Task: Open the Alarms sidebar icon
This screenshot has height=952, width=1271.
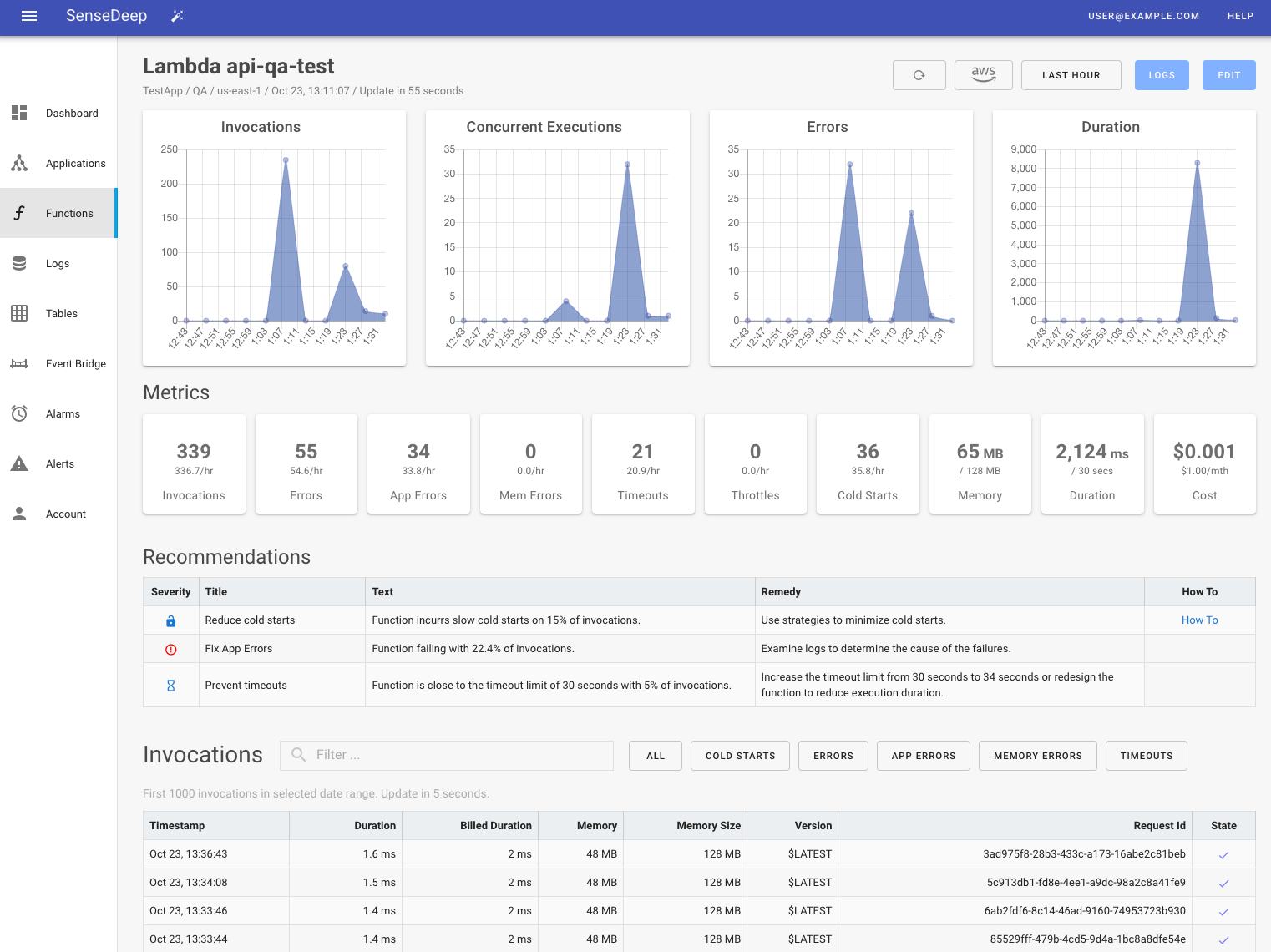Action: click(19, 413)
